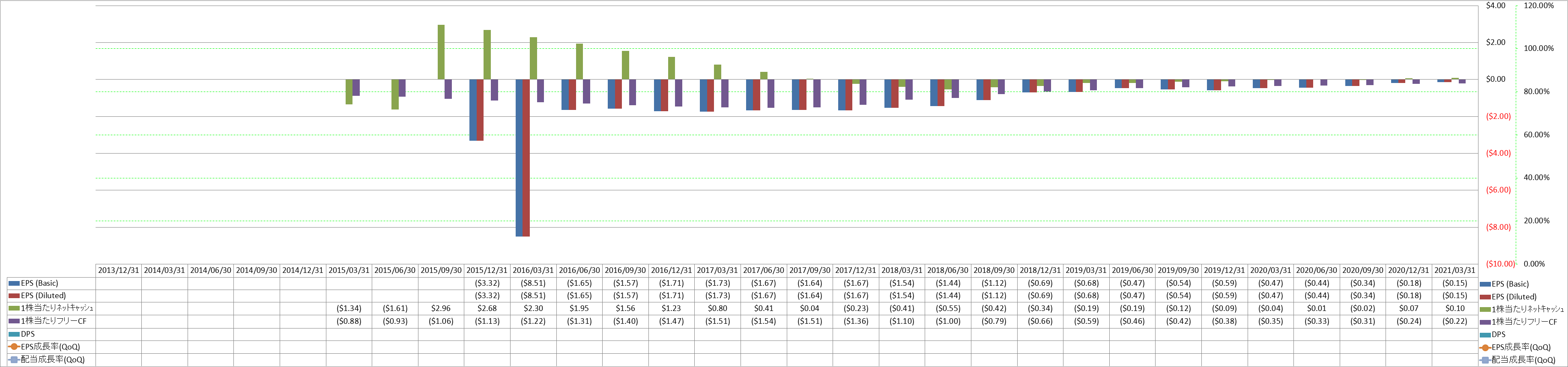The image size is (1568, 367).
Task: Select the free CF cell showing ($1.06)
Action: [x=441, y=321]
